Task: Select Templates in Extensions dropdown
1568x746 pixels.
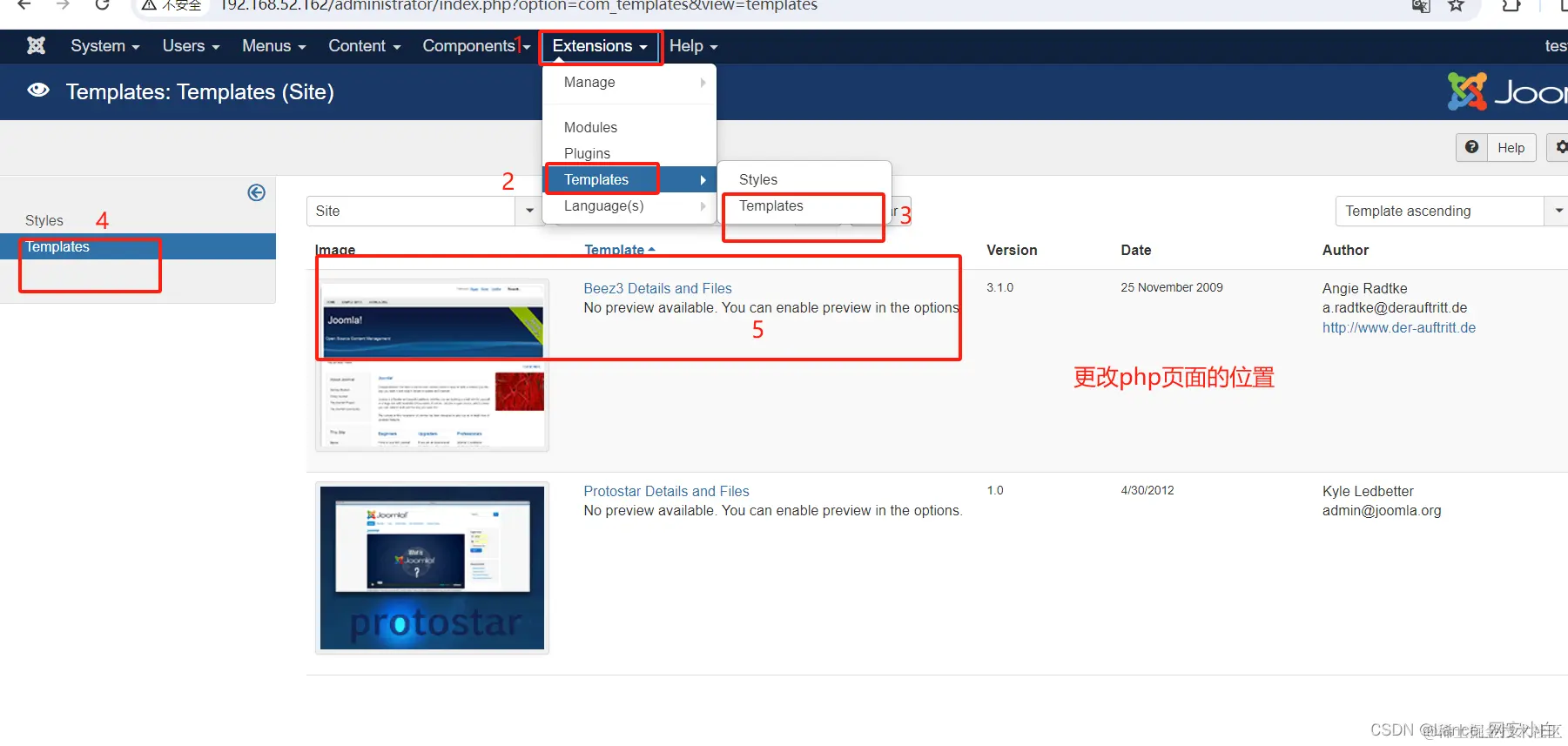Action: click(629, 179)
